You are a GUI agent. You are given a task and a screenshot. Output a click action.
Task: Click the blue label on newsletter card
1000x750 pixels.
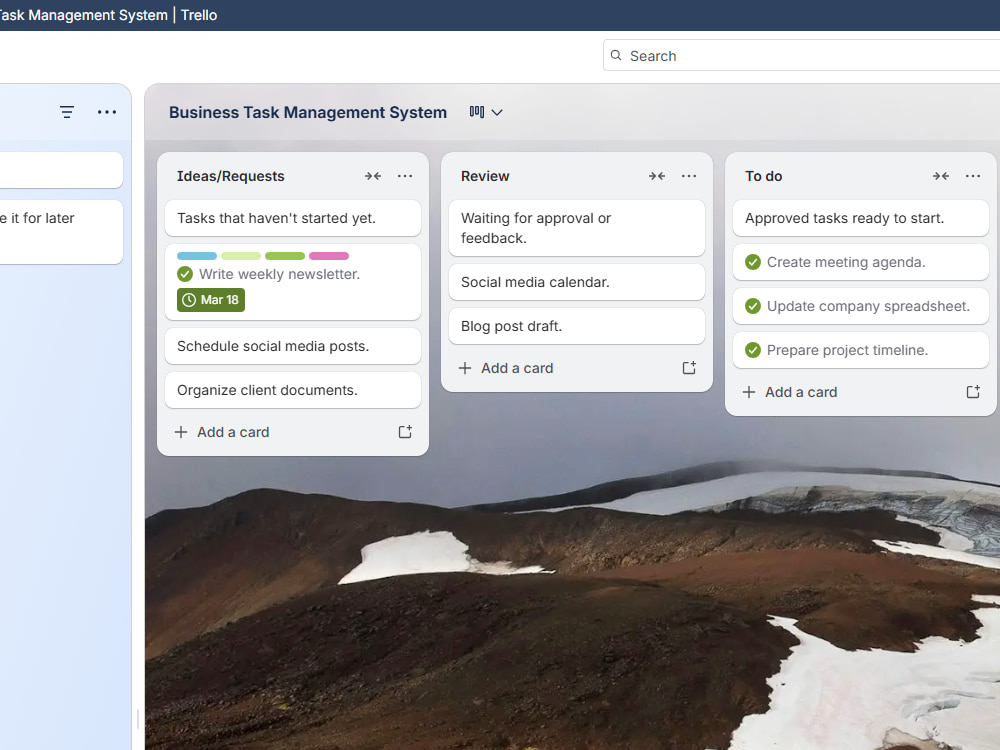(x=197, y=256)
